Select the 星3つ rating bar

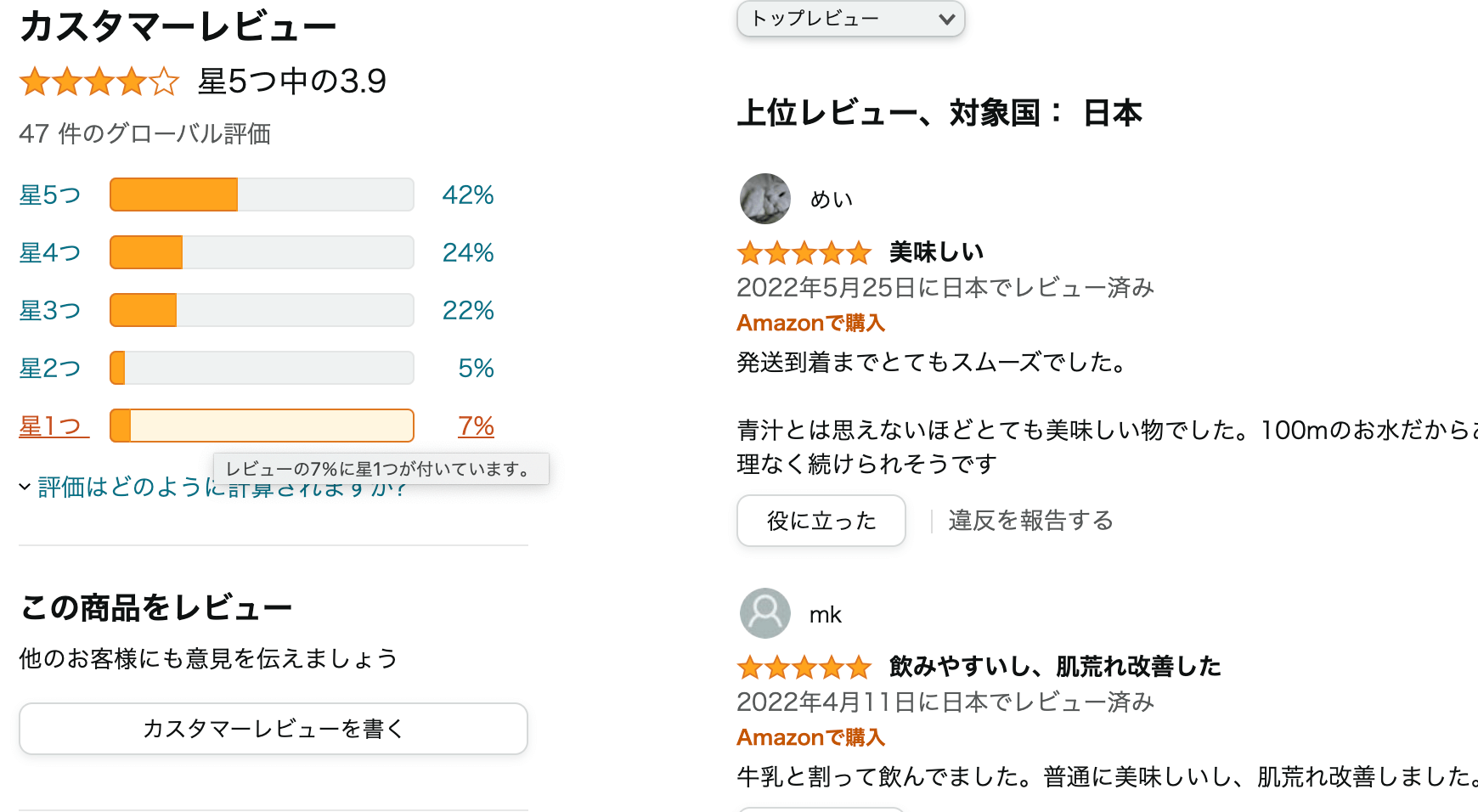coord(262,310)
